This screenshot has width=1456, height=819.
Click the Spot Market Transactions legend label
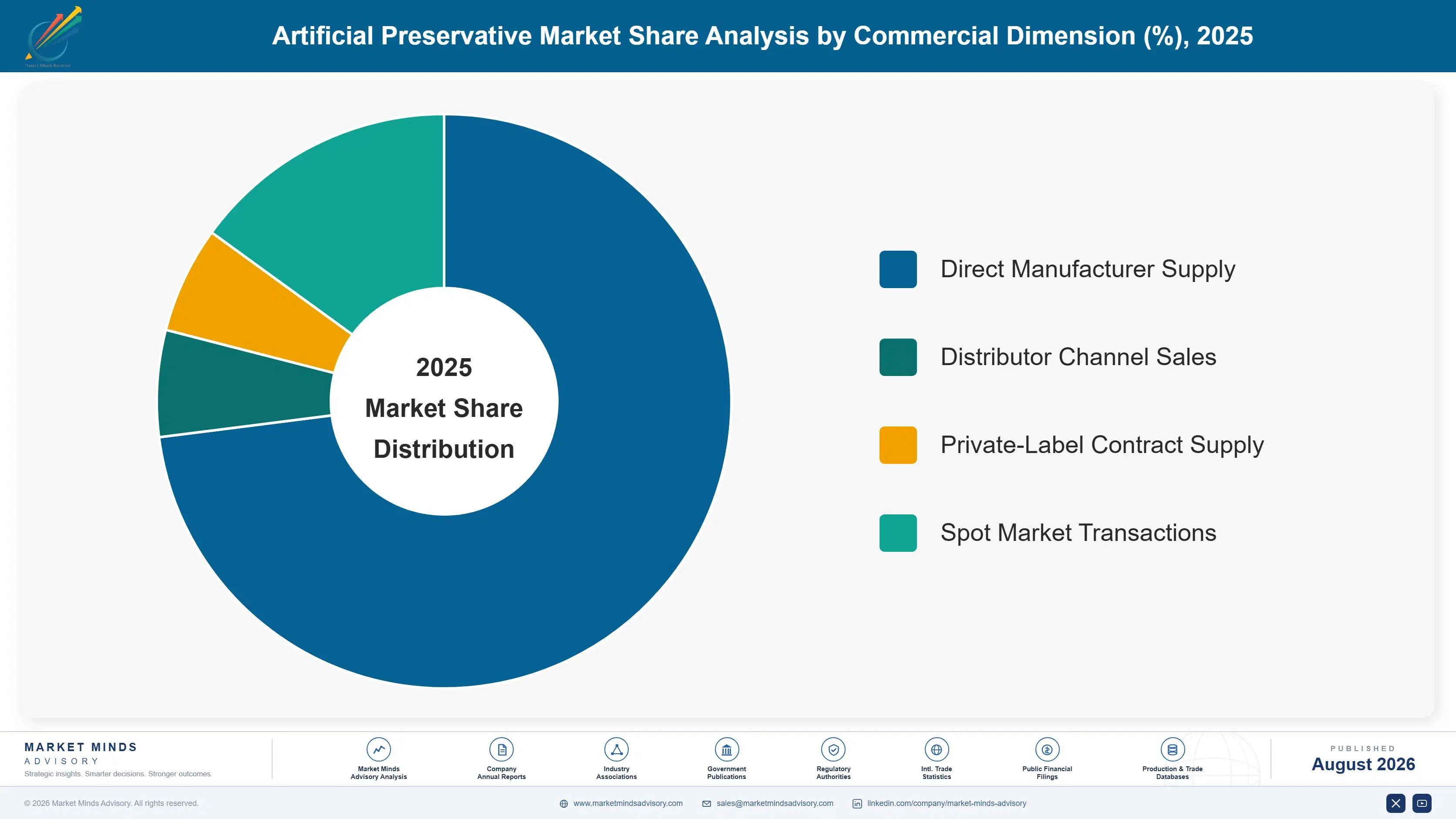click(x=1078, y=533)
